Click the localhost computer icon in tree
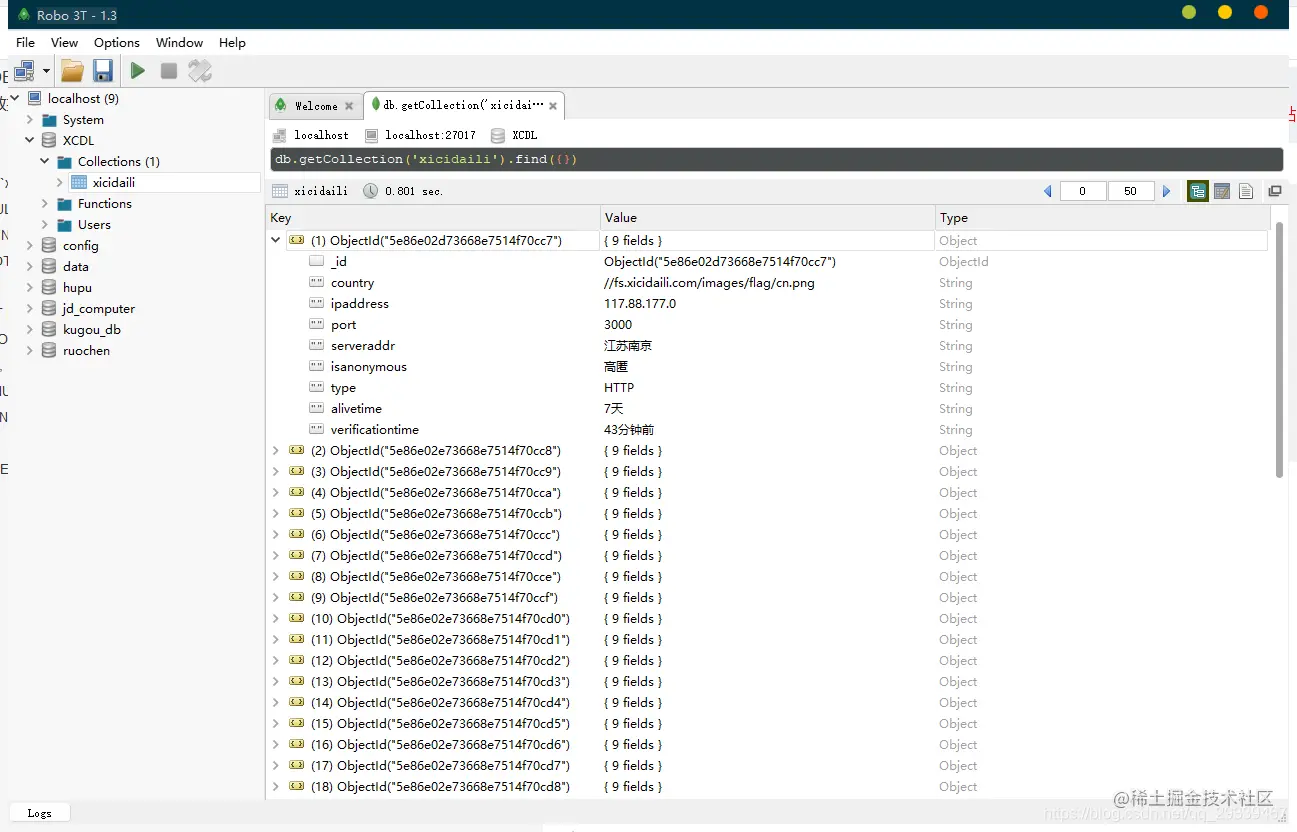 coord(34,98)
